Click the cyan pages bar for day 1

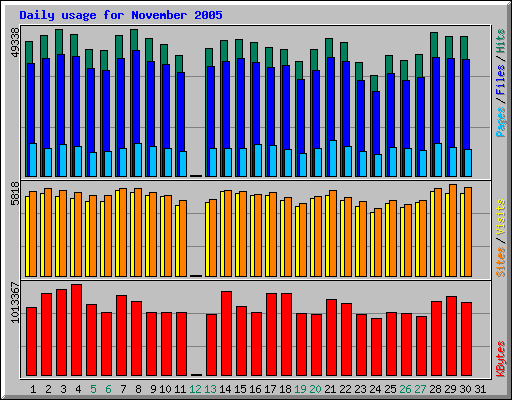pos(33,160)
